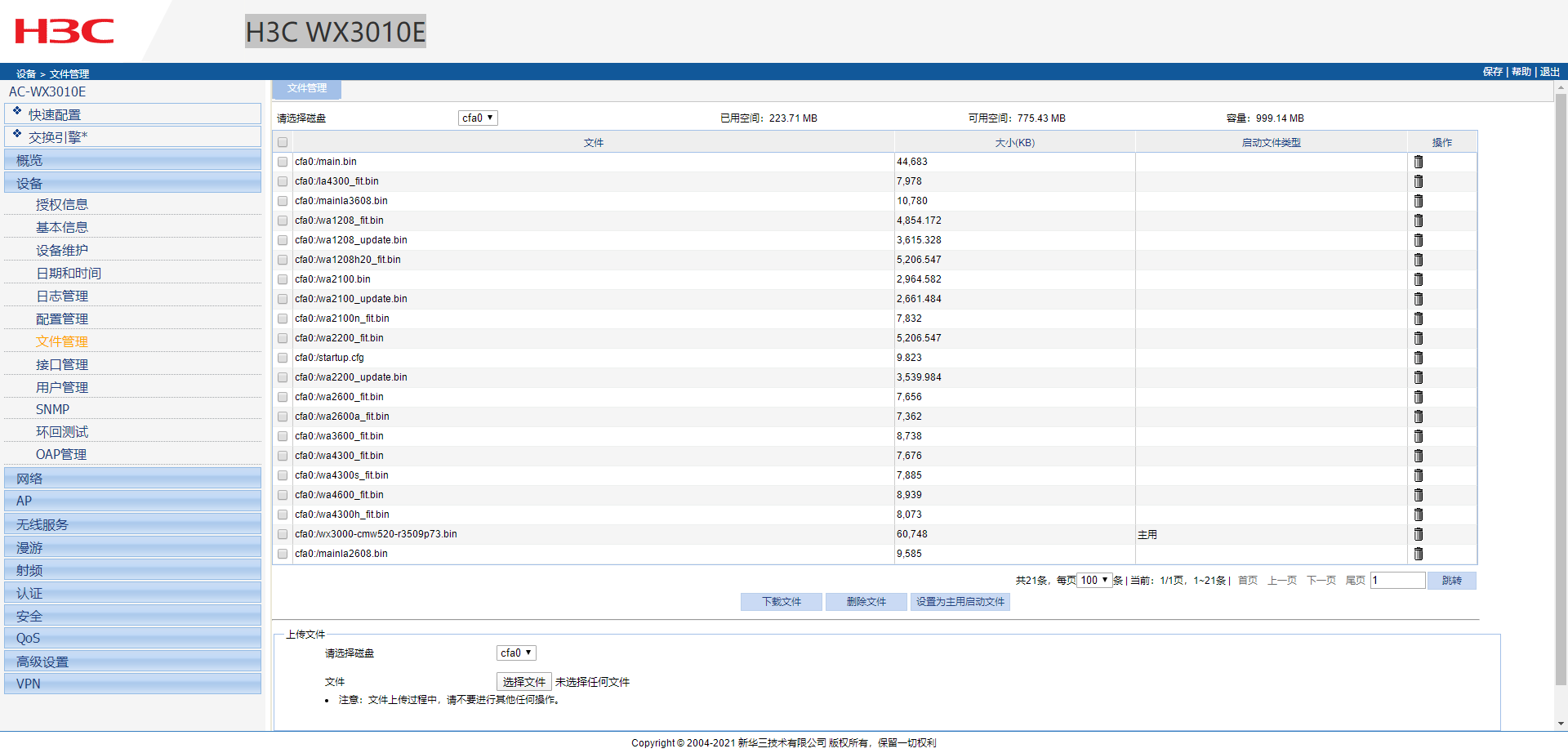Image resolution: width=1568 pixels, height=753 pixels.
Task: Open the disk selector dropdown above file table
Action: pyautogui.click(x=478, y=118)
